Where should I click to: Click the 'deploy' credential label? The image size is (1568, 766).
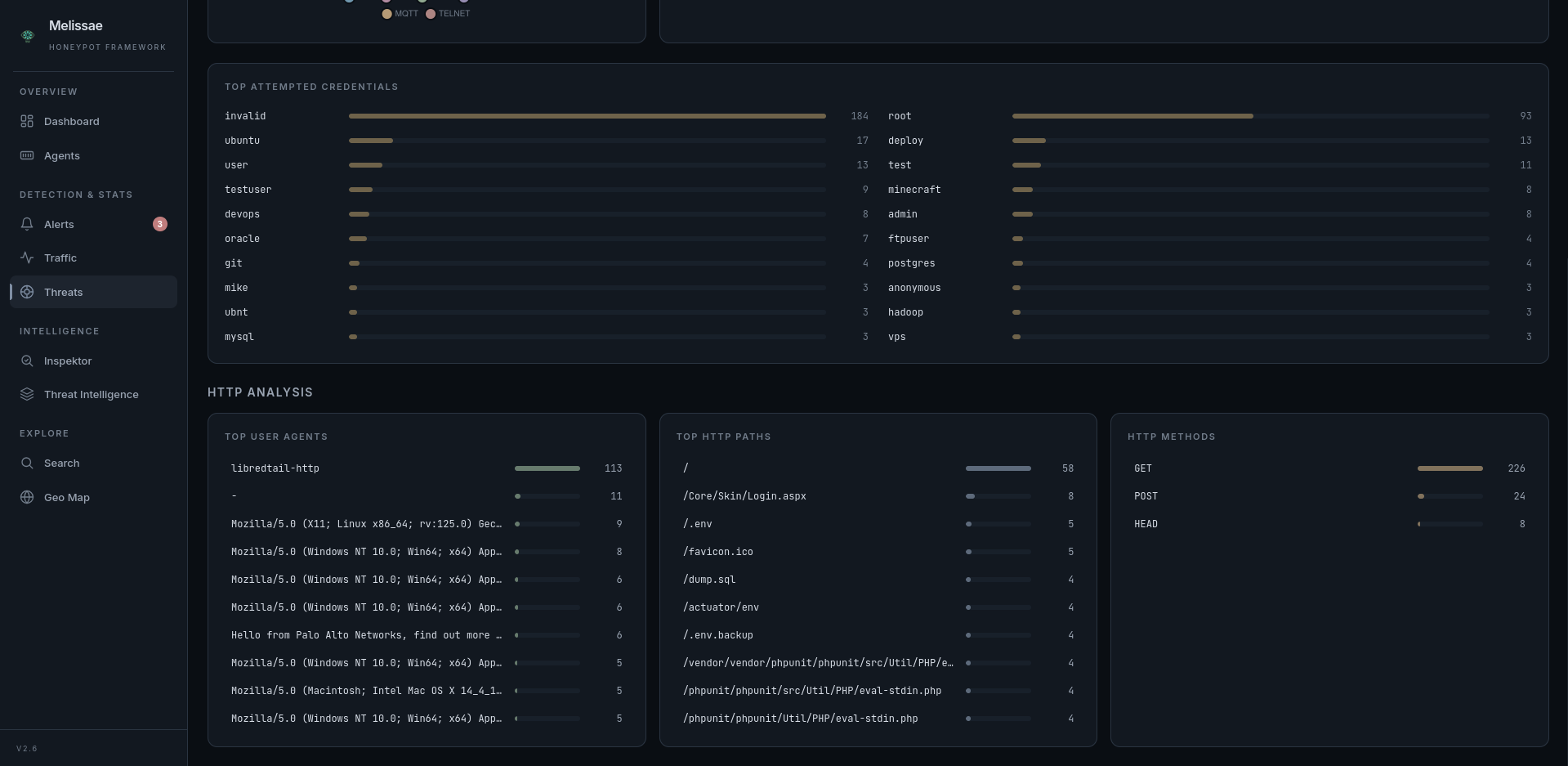(905, 141)
